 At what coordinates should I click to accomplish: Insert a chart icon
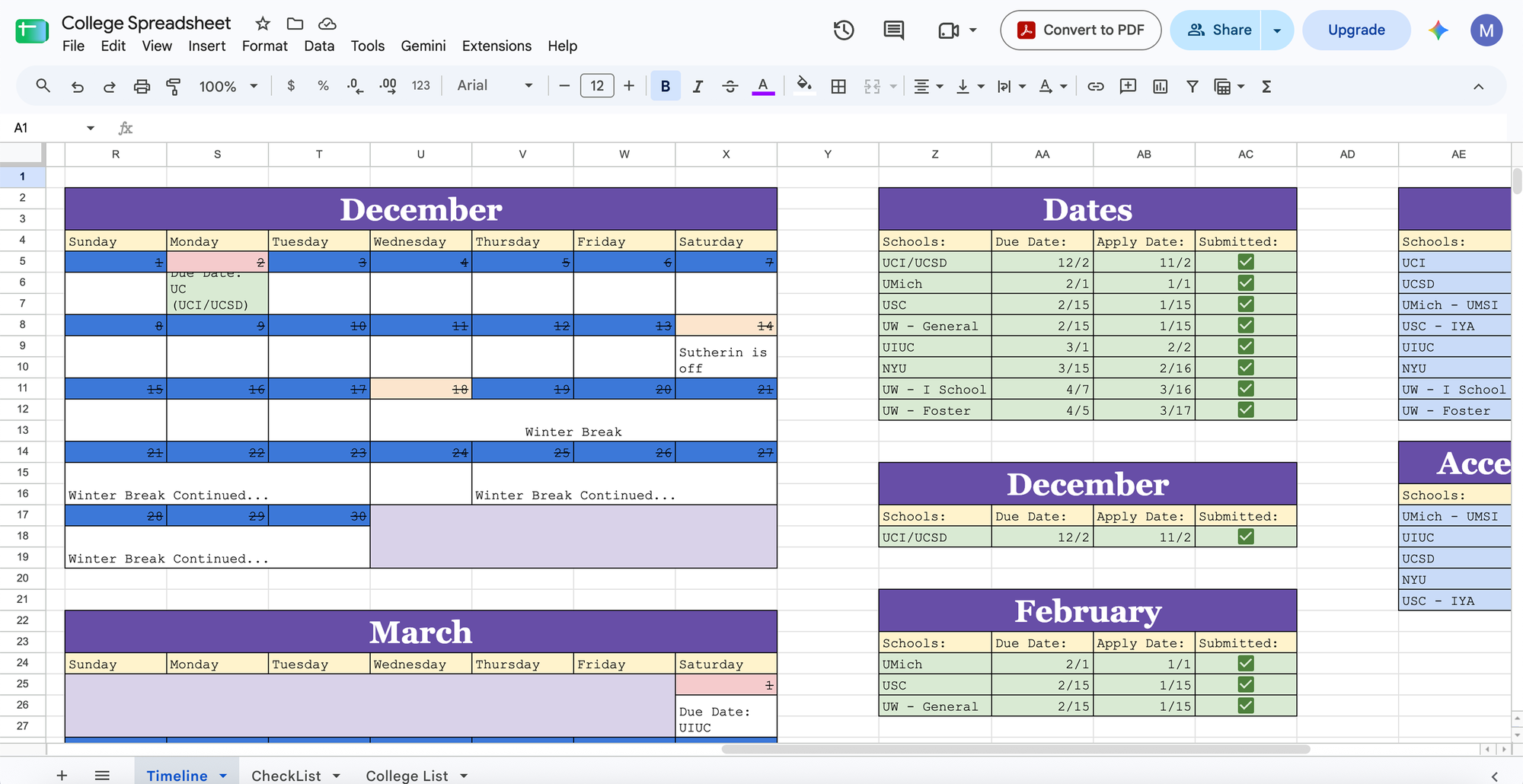(x=1160, y=87)
